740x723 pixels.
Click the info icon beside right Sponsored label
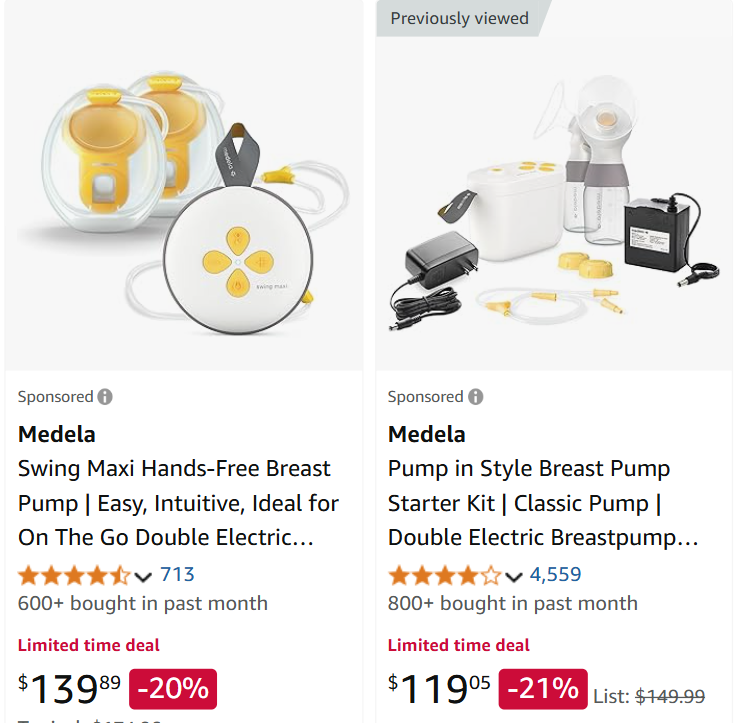pos(476,397)
